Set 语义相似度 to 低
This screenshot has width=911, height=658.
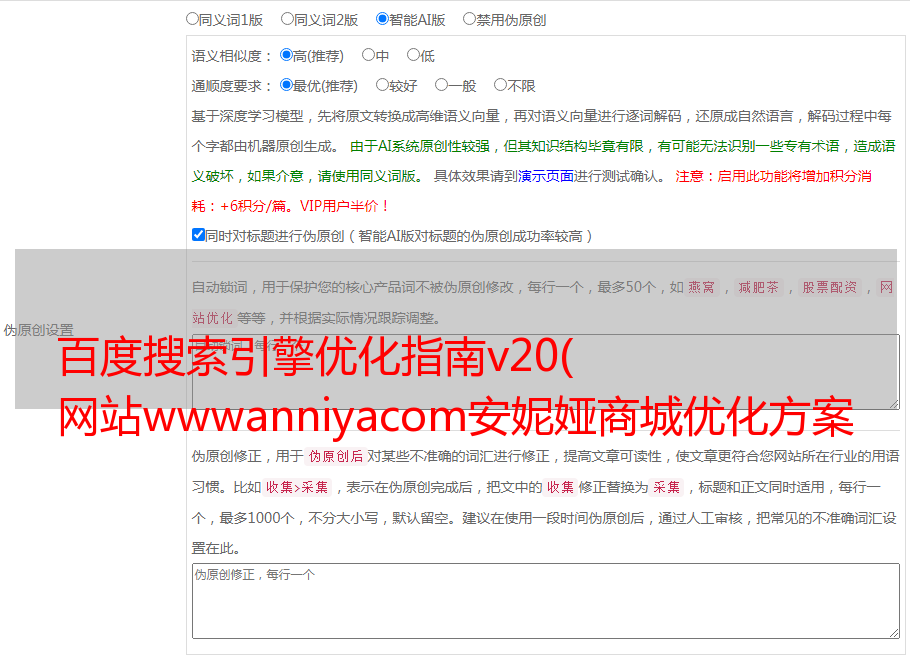[x=413, y=55]
